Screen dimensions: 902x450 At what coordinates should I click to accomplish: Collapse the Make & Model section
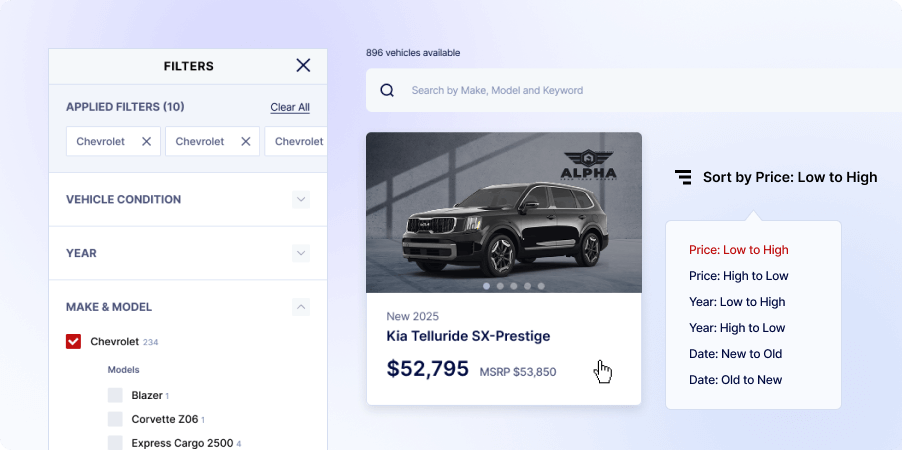click(301, 307)
